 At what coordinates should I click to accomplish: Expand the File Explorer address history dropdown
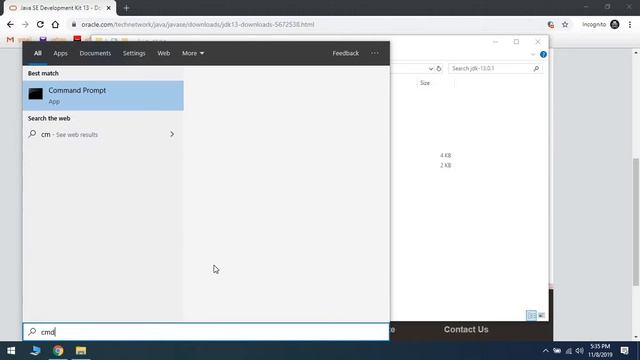tap(431, 69)
